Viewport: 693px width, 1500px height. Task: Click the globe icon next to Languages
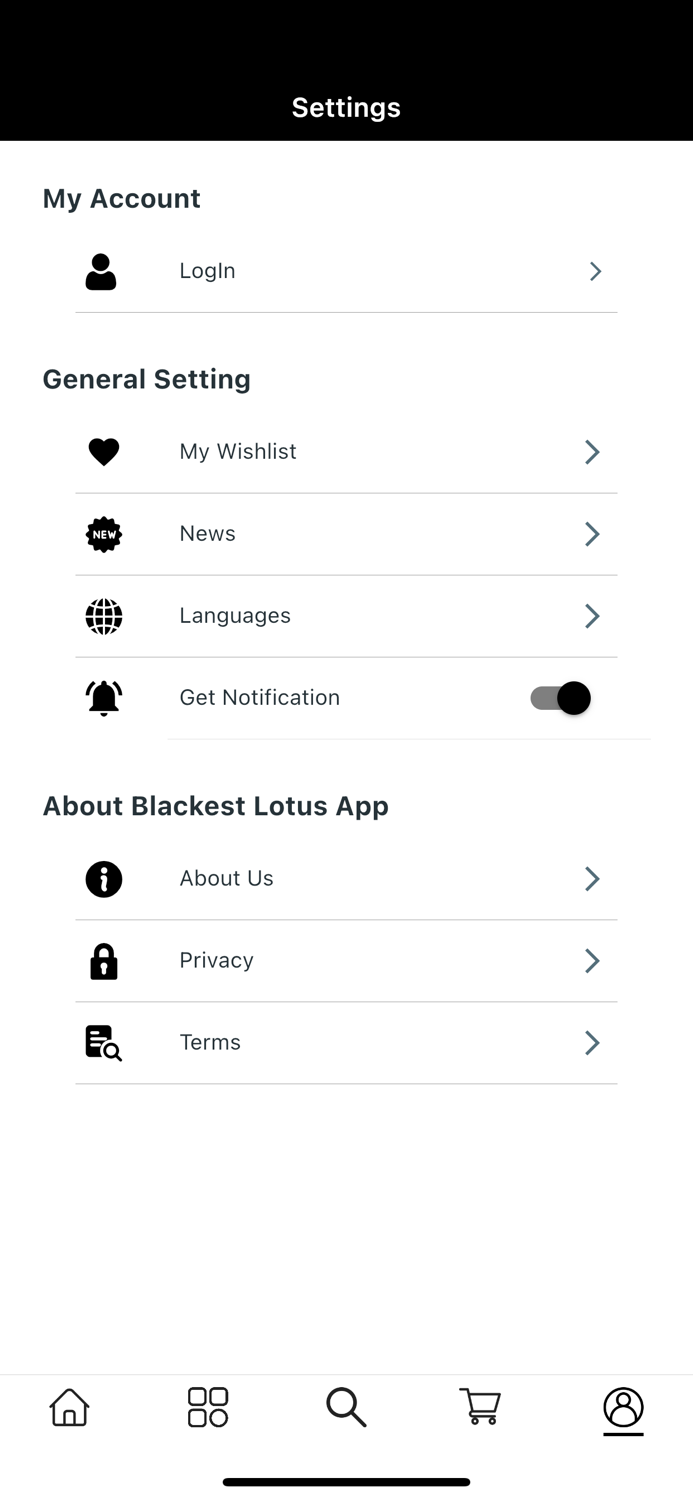tap(103, 616)
